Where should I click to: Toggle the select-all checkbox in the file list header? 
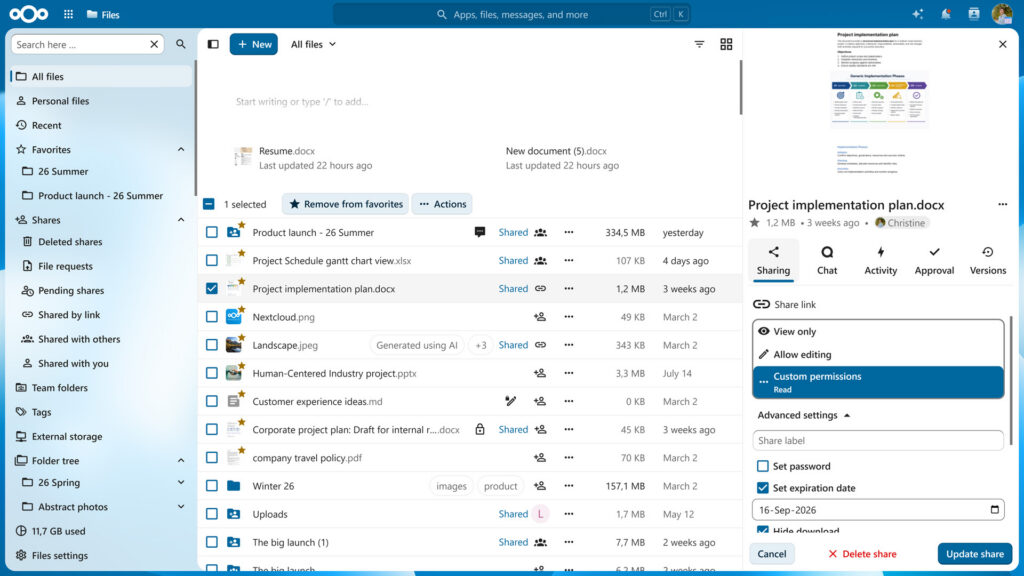click(209, 204)
